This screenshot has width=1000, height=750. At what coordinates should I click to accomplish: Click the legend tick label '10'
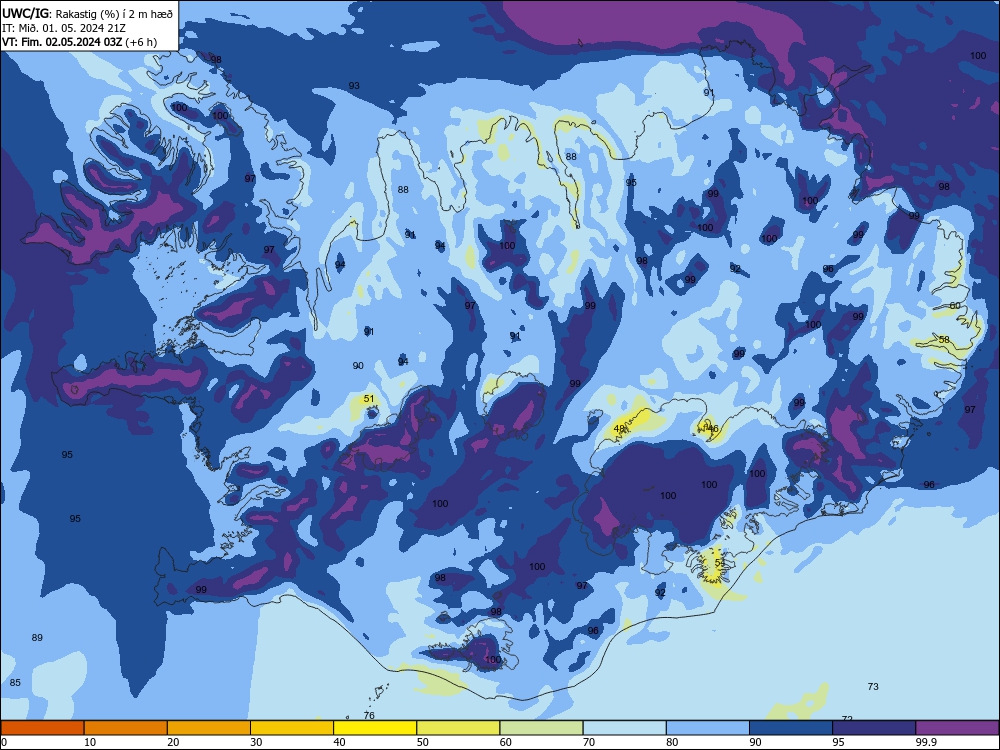(90, 742)
